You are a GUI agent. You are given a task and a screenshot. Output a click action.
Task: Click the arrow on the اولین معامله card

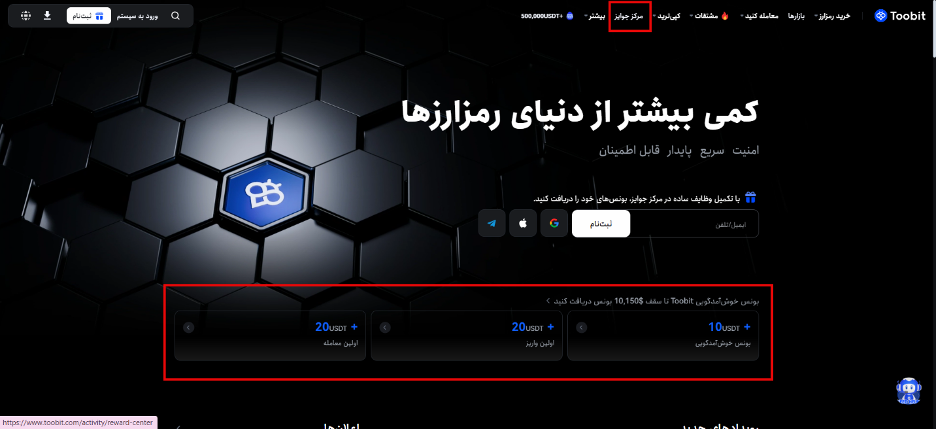[189, 327]
